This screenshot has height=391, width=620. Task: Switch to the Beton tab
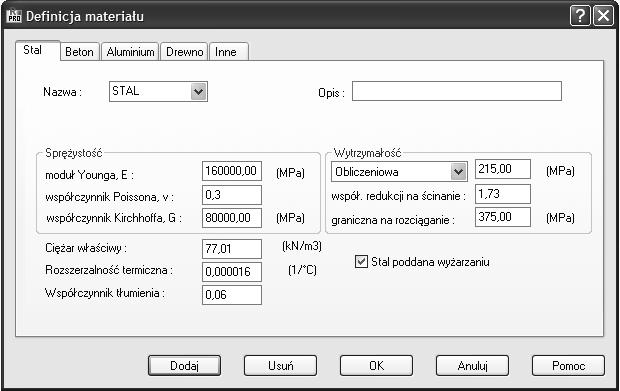(x=79, y=52)
